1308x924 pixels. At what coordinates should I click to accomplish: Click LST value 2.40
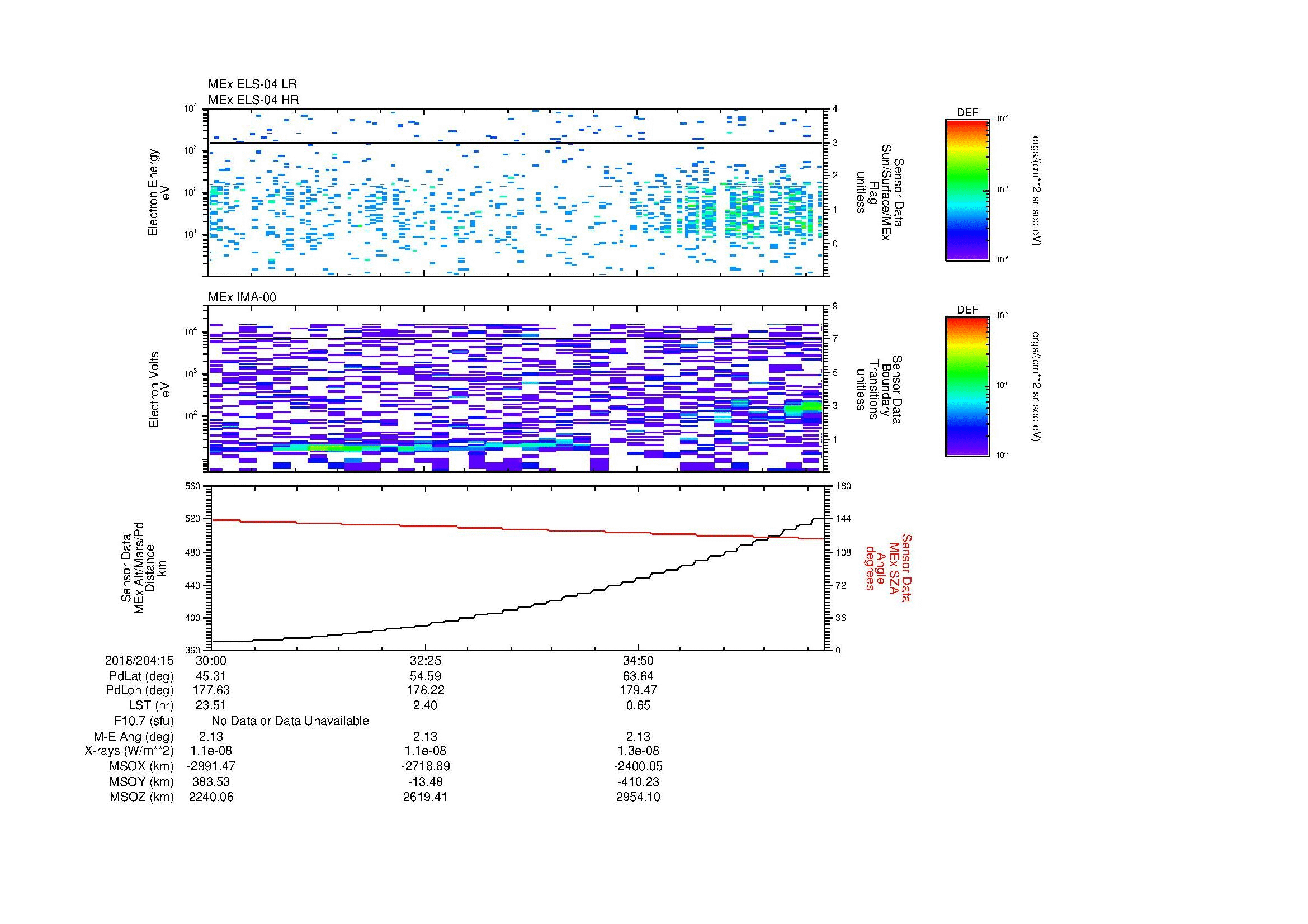425,705
